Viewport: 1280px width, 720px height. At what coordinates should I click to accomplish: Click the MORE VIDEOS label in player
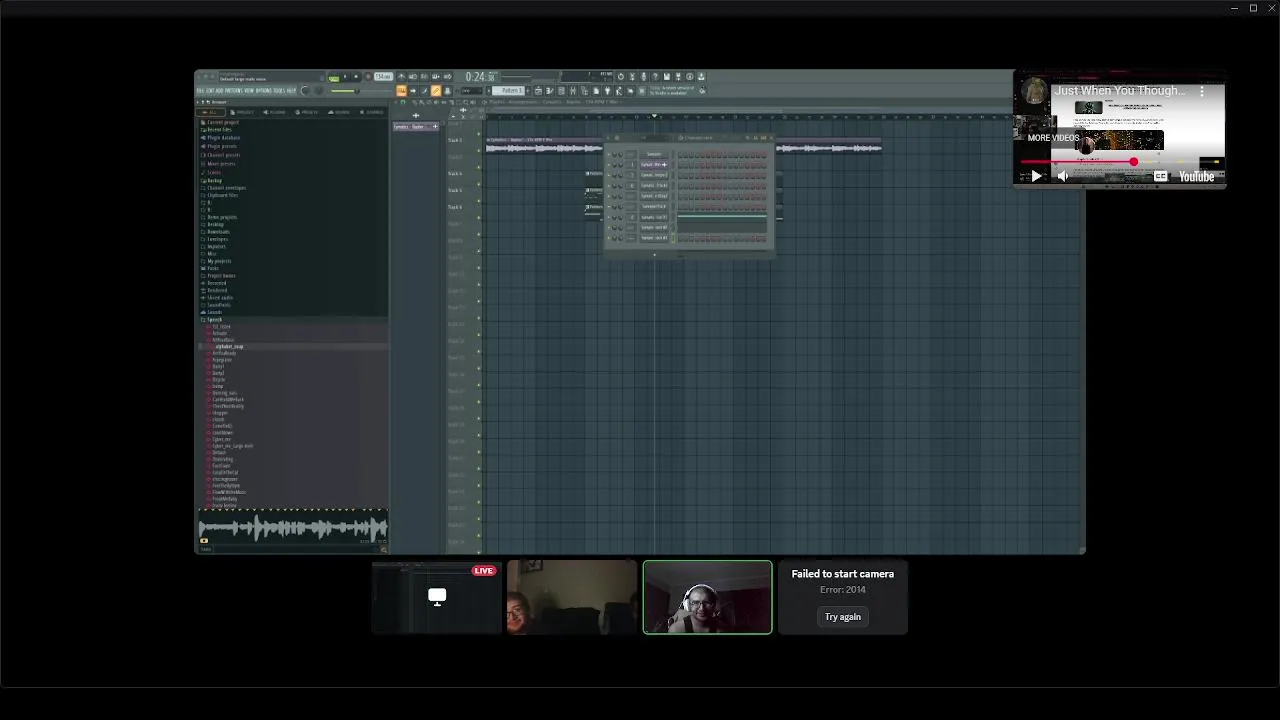point(1053,138)
